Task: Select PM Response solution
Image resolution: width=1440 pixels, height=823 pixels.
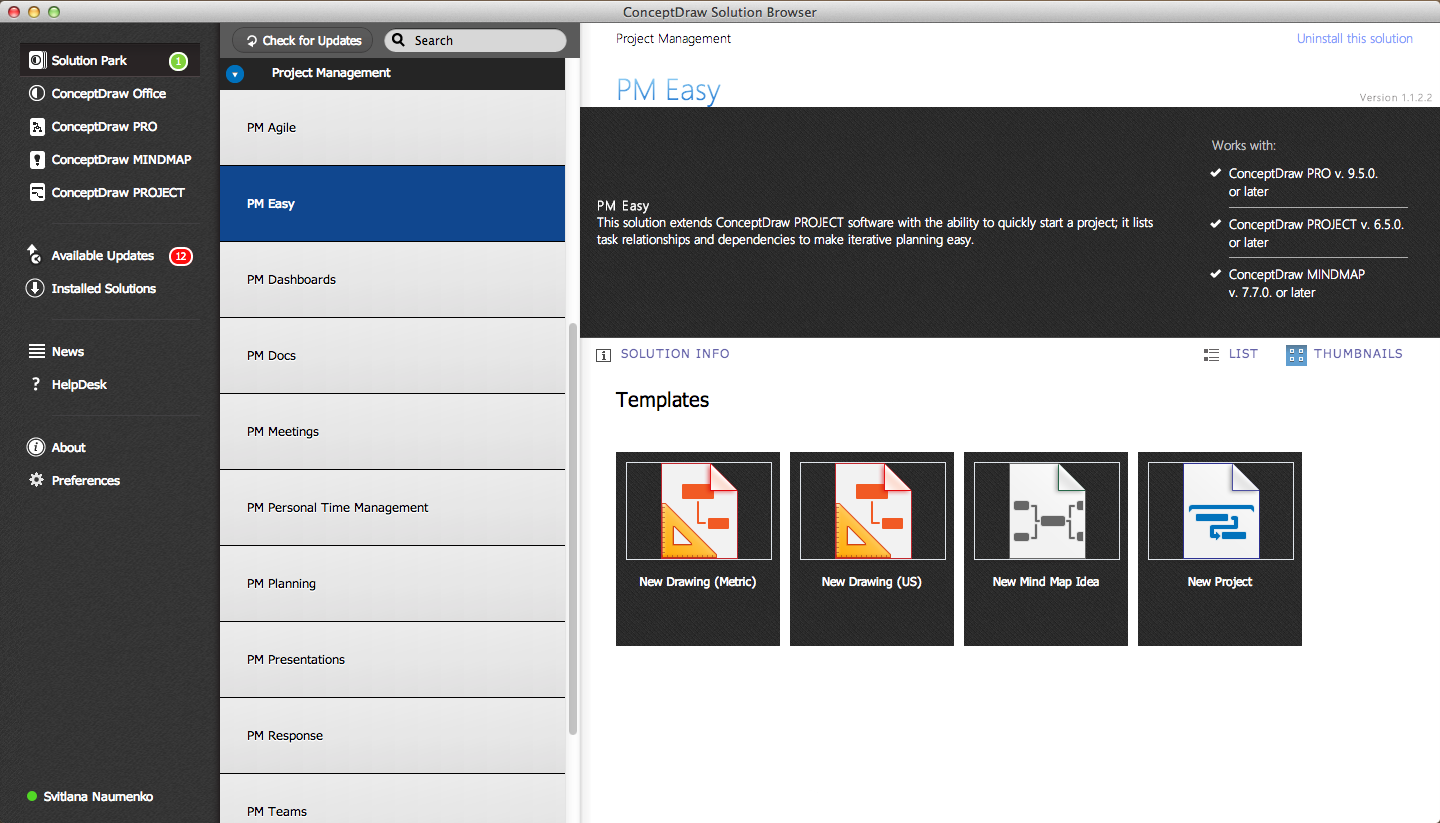Action: [392, 736]
